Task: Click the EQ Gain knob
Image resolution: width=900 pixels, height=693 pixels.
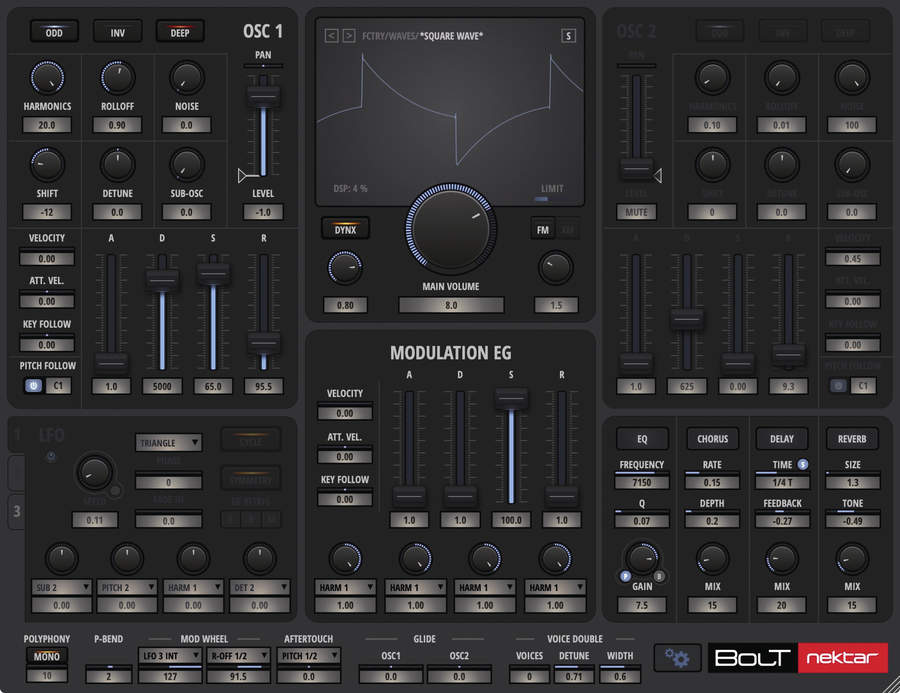Action: pos(642,557)
